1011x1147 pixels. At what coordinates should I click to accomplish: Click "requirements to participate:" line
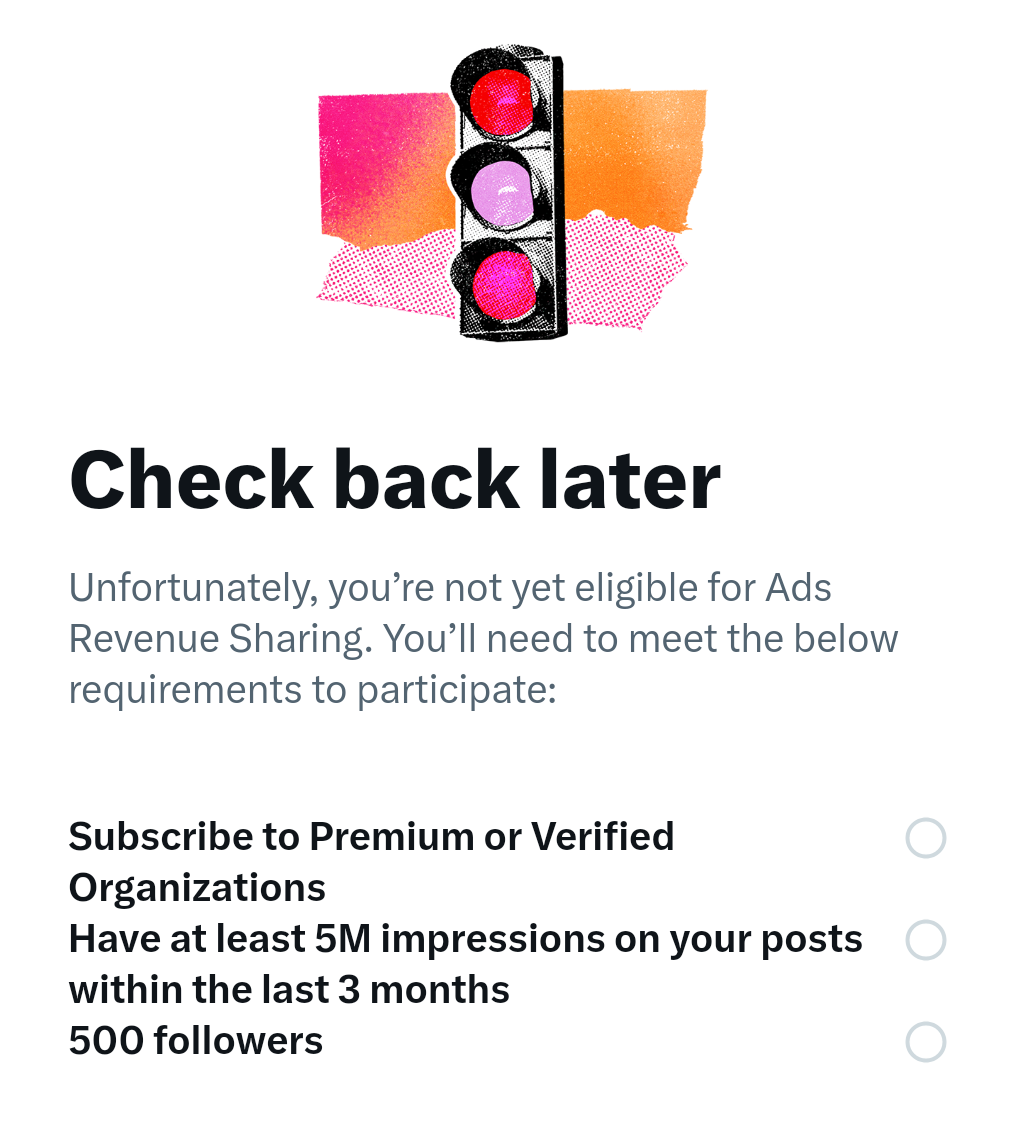click(312, 689)
